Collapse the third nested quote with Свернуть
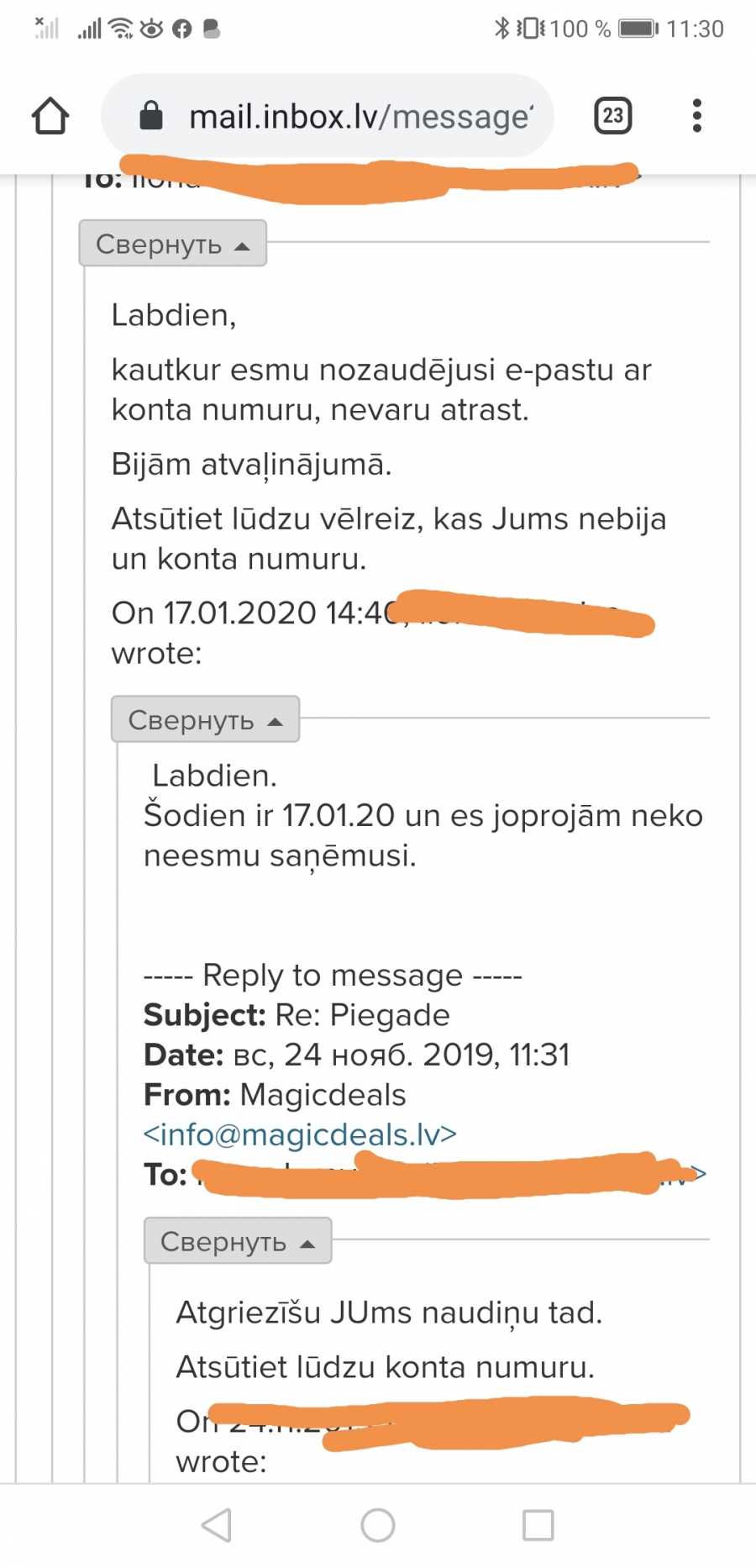This screenshot has height=1568, width=756. point(238,1240)
